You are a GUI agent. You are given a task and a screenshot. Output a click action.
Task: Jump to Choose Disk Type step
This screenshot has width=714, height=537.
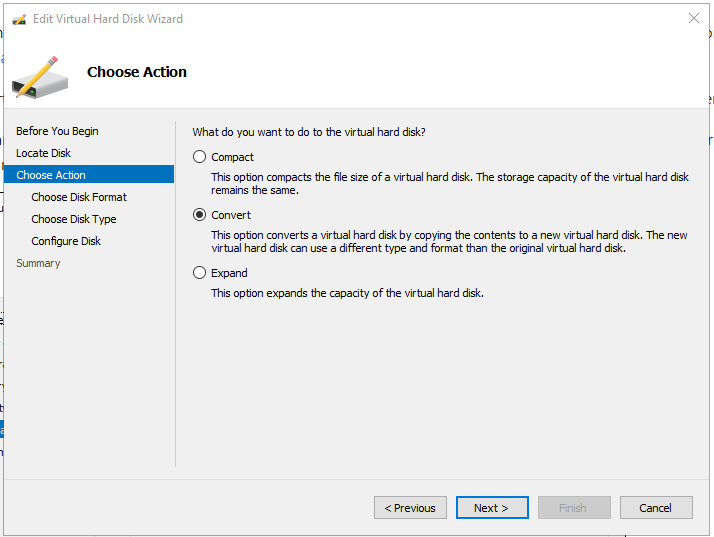pos(74,219)
